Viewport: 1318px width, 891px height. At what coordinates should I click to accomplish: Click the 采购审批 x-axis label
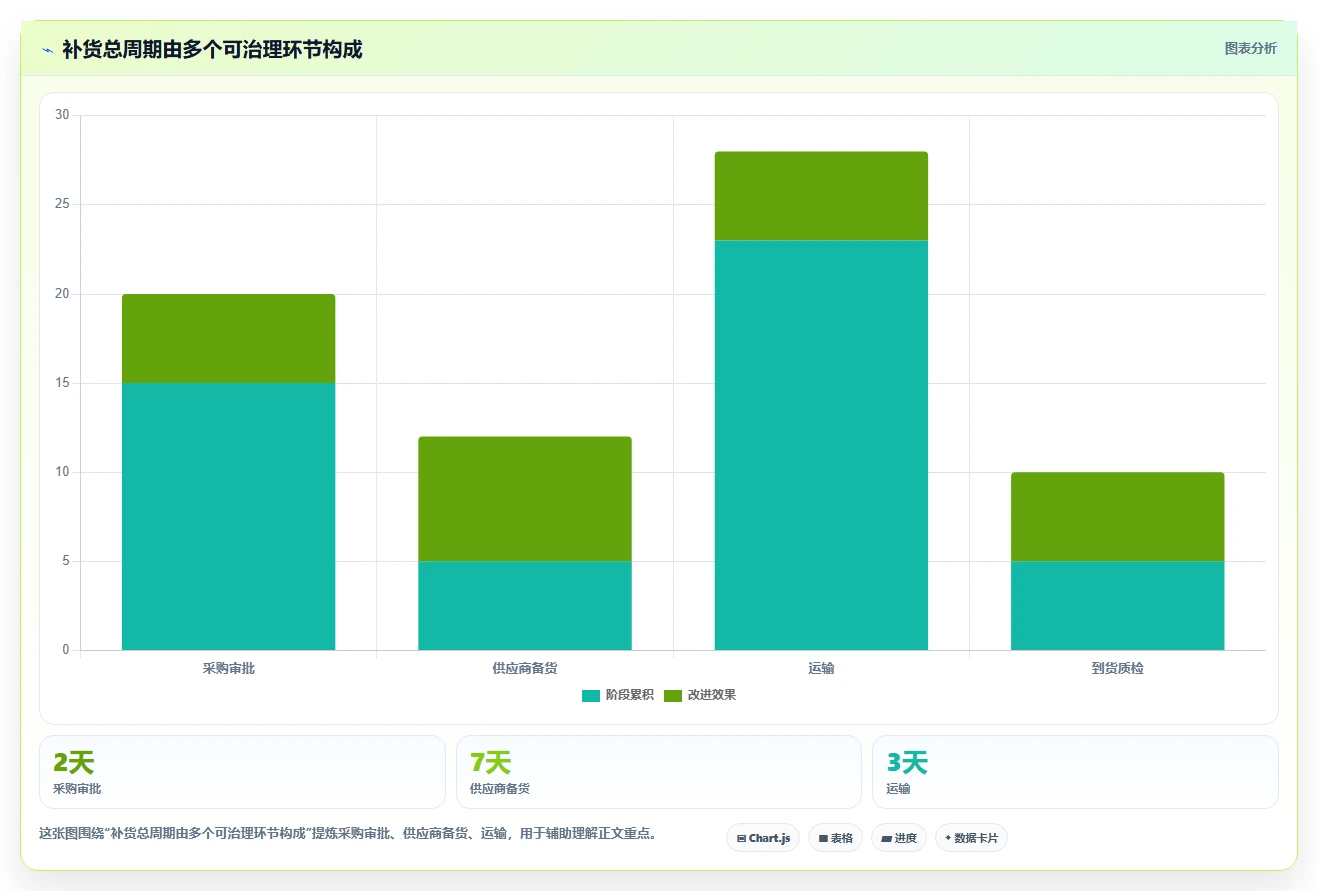228,668
